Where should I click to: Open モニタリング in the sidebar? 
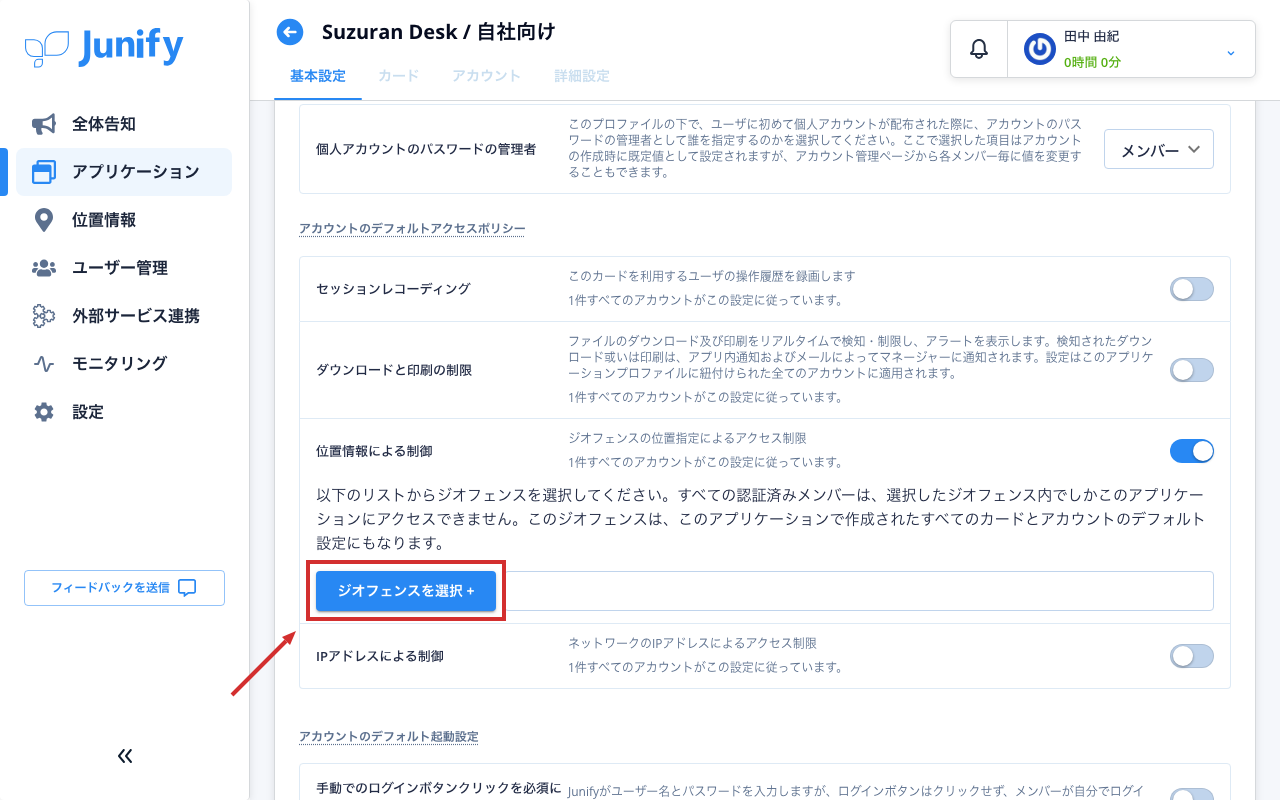coord(124,364)
